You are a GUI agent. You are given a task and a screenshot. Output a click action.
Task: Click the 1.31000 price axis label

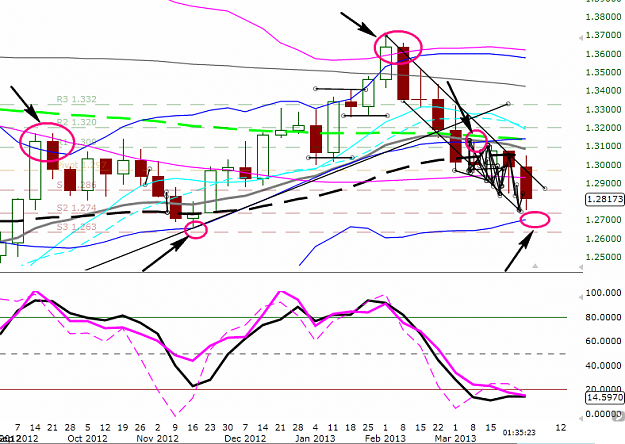point(603,146)
